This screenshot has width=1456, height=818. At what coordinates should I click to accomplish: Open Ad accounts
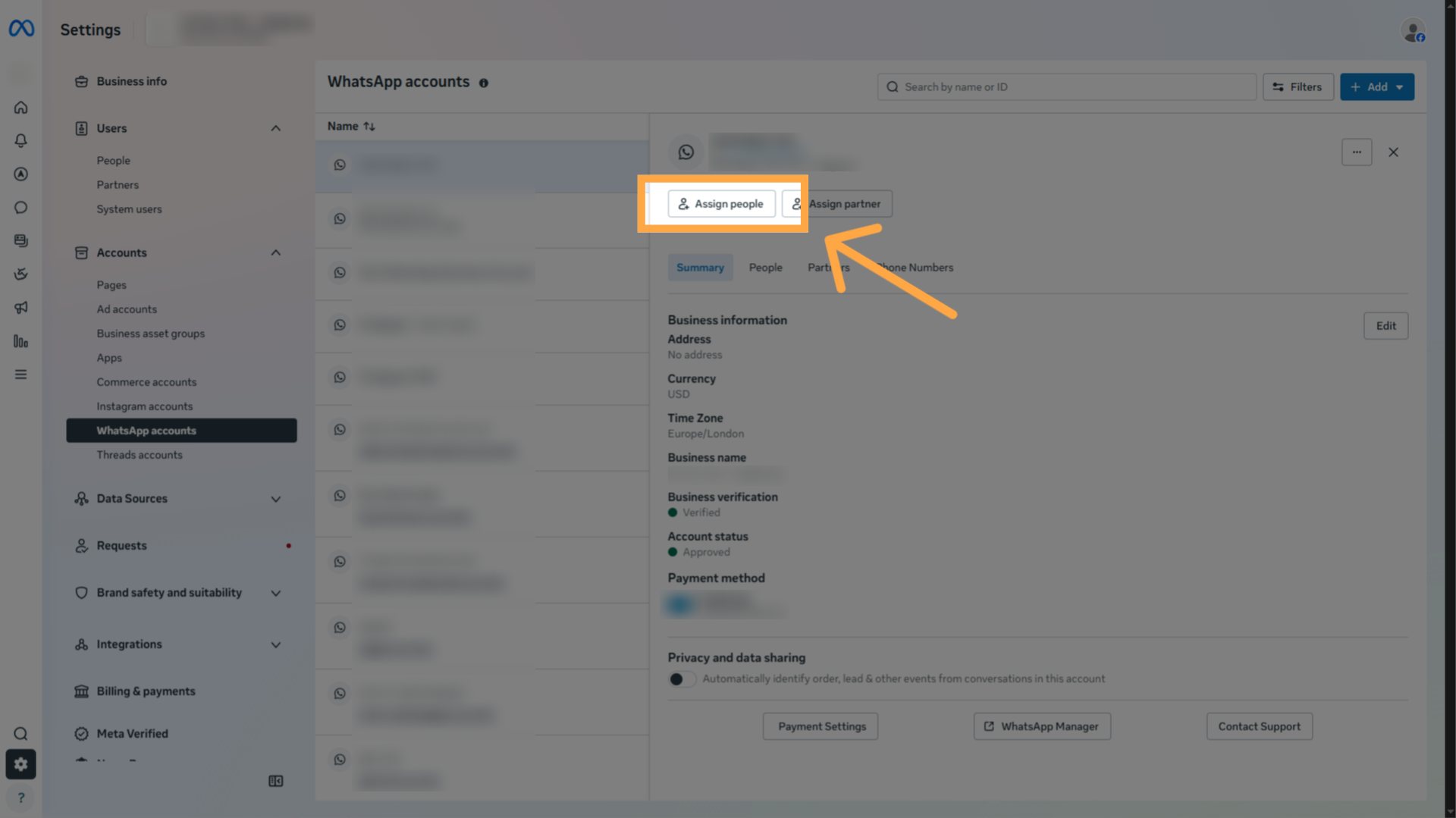(x=127, y=309)
